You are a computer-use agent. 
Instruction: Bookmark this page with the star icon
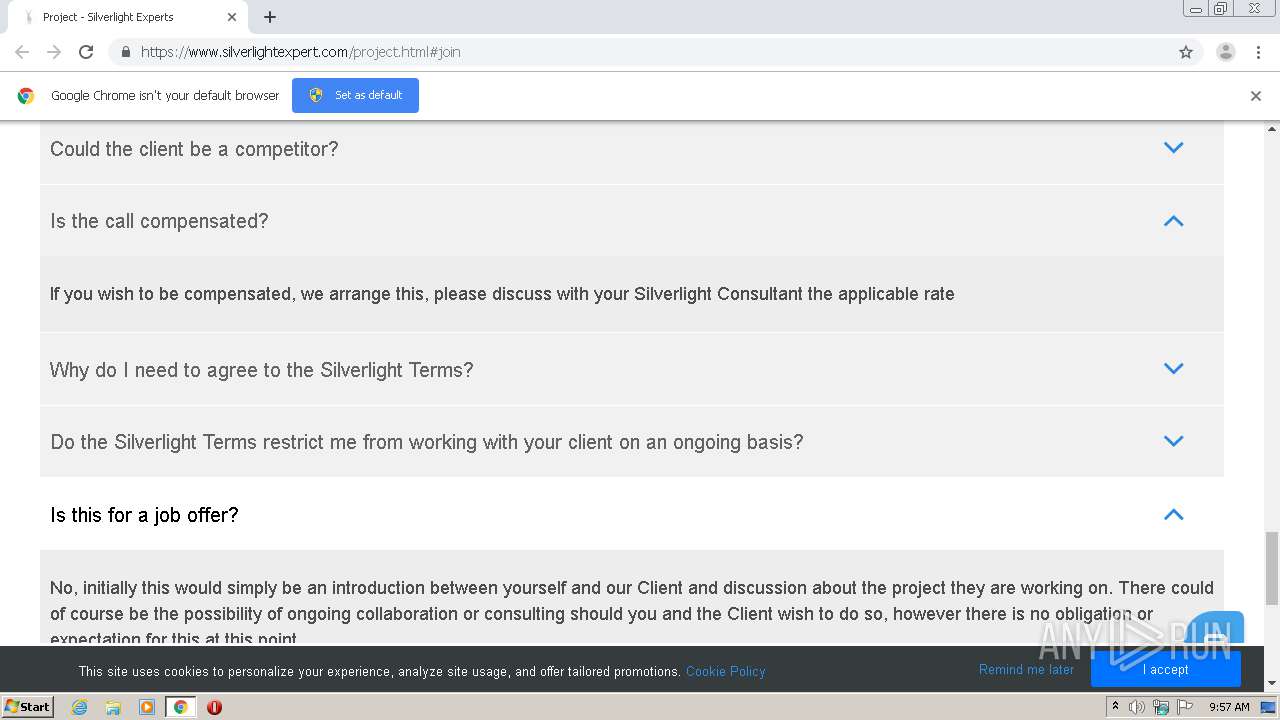(1186, 52)
